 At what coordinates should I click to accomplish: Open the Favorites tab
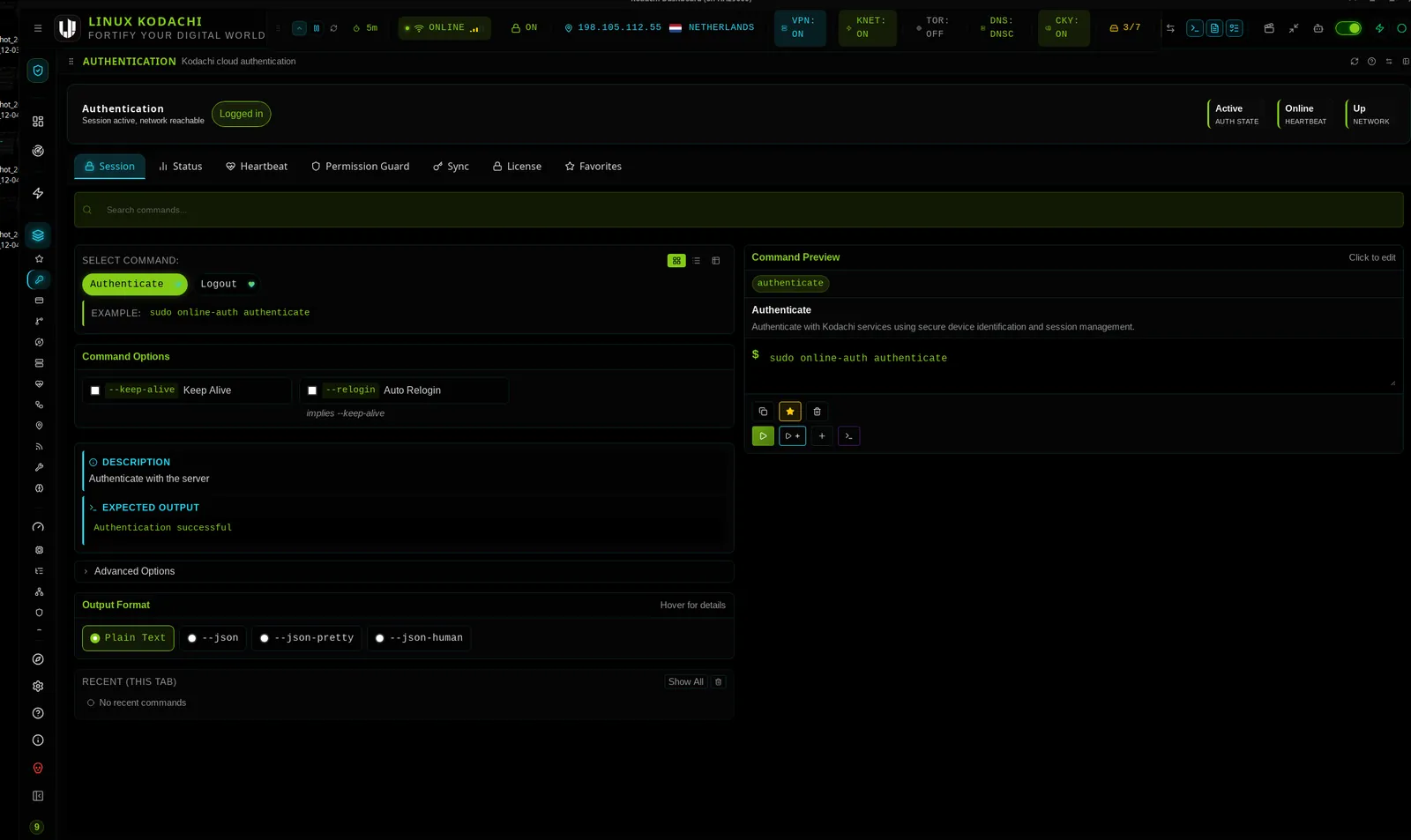coord(594,167)
